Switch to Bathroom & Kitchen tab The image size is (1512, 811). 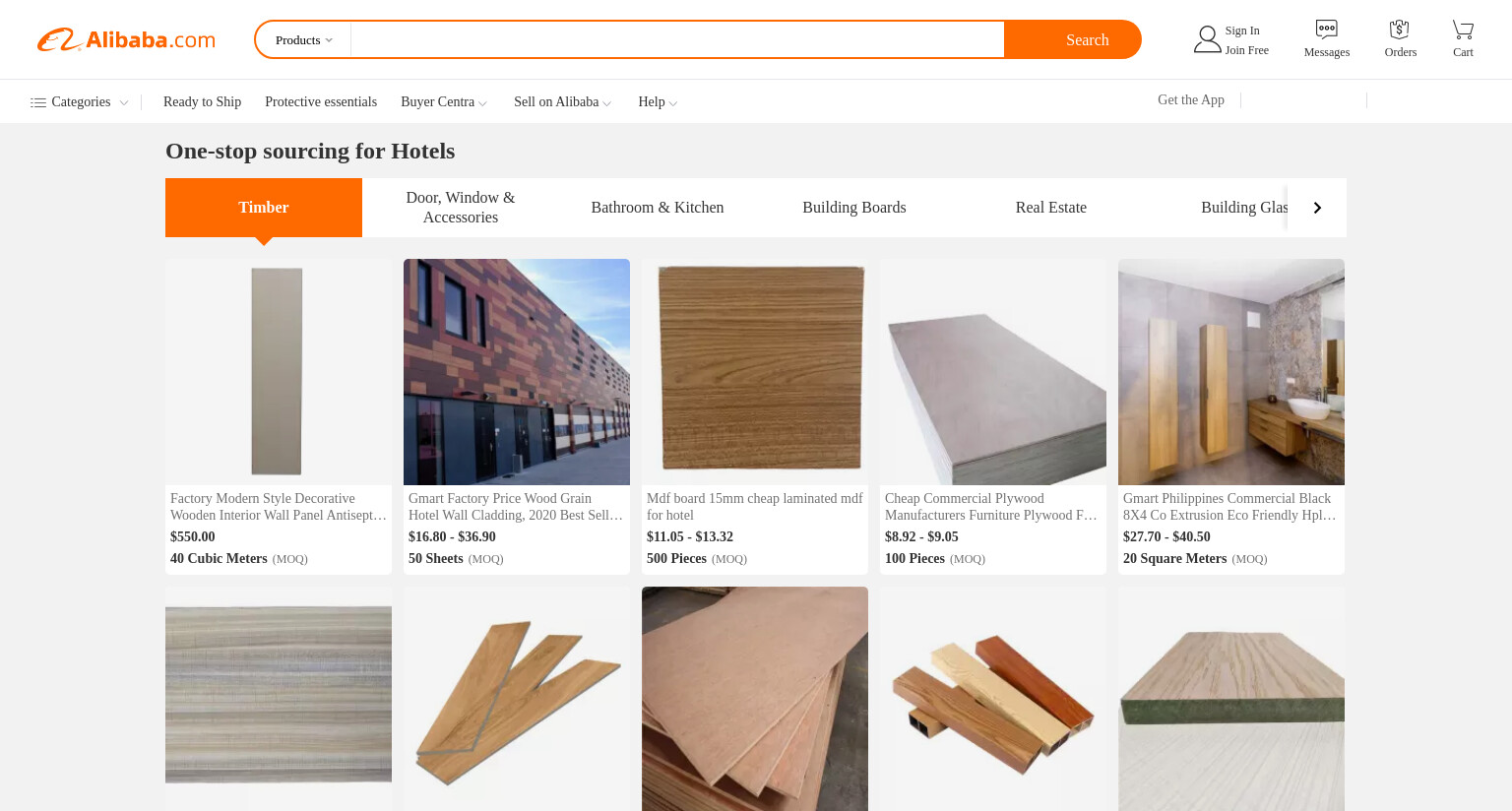(x=658, y=208)
